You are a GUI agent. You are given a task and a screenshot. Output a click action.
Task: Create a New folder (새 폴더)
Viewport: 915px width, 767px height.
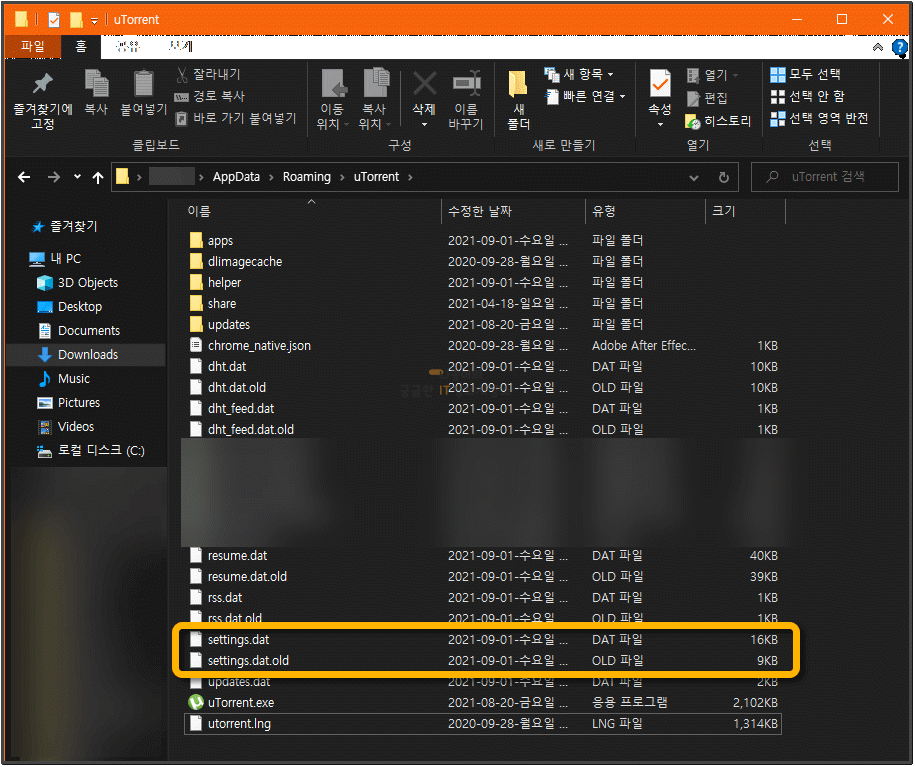coord(518,100)
